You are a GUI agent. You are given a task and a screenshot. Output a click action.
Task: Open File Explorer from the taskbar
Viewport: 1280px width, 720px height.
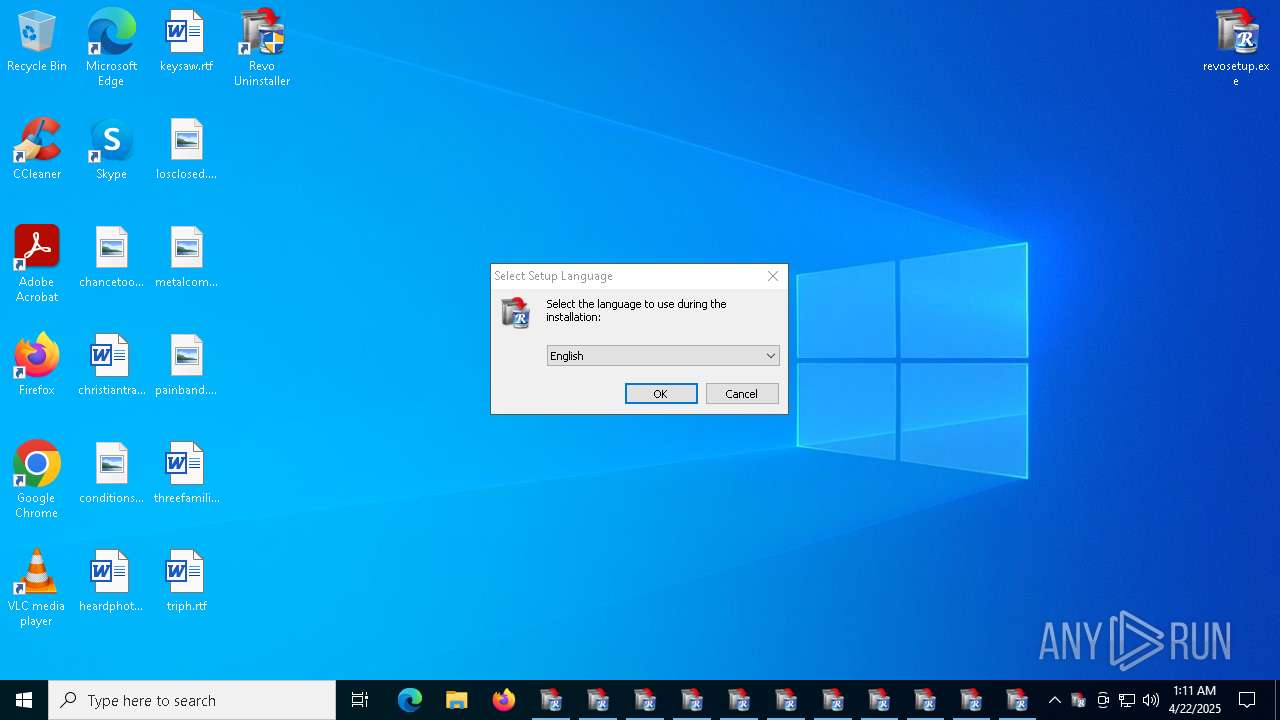click(457, 700)
